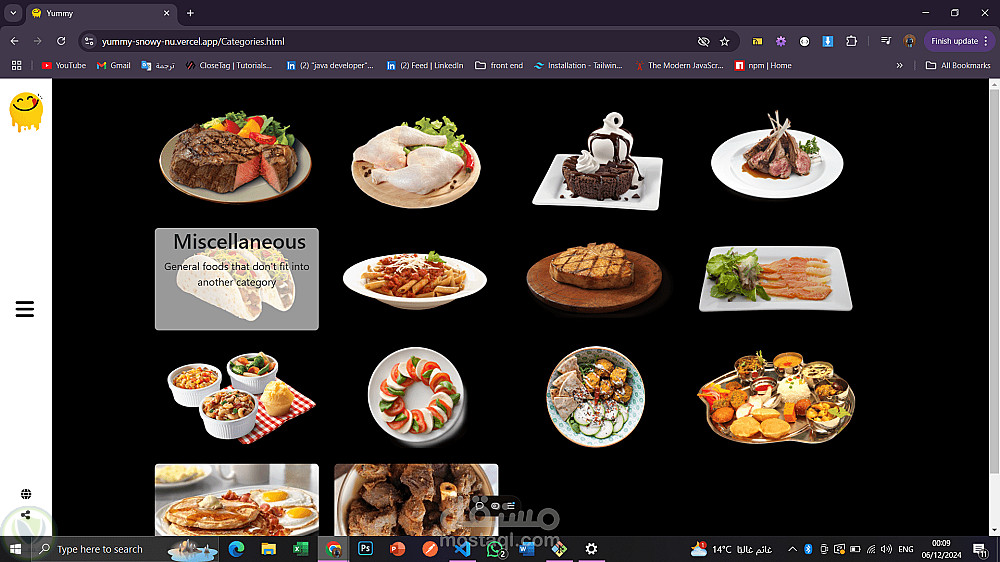The width and height of the screenshot is (1000, 562).
Task: Open the browser extensions puzzle icon
Action: [851, 41]
